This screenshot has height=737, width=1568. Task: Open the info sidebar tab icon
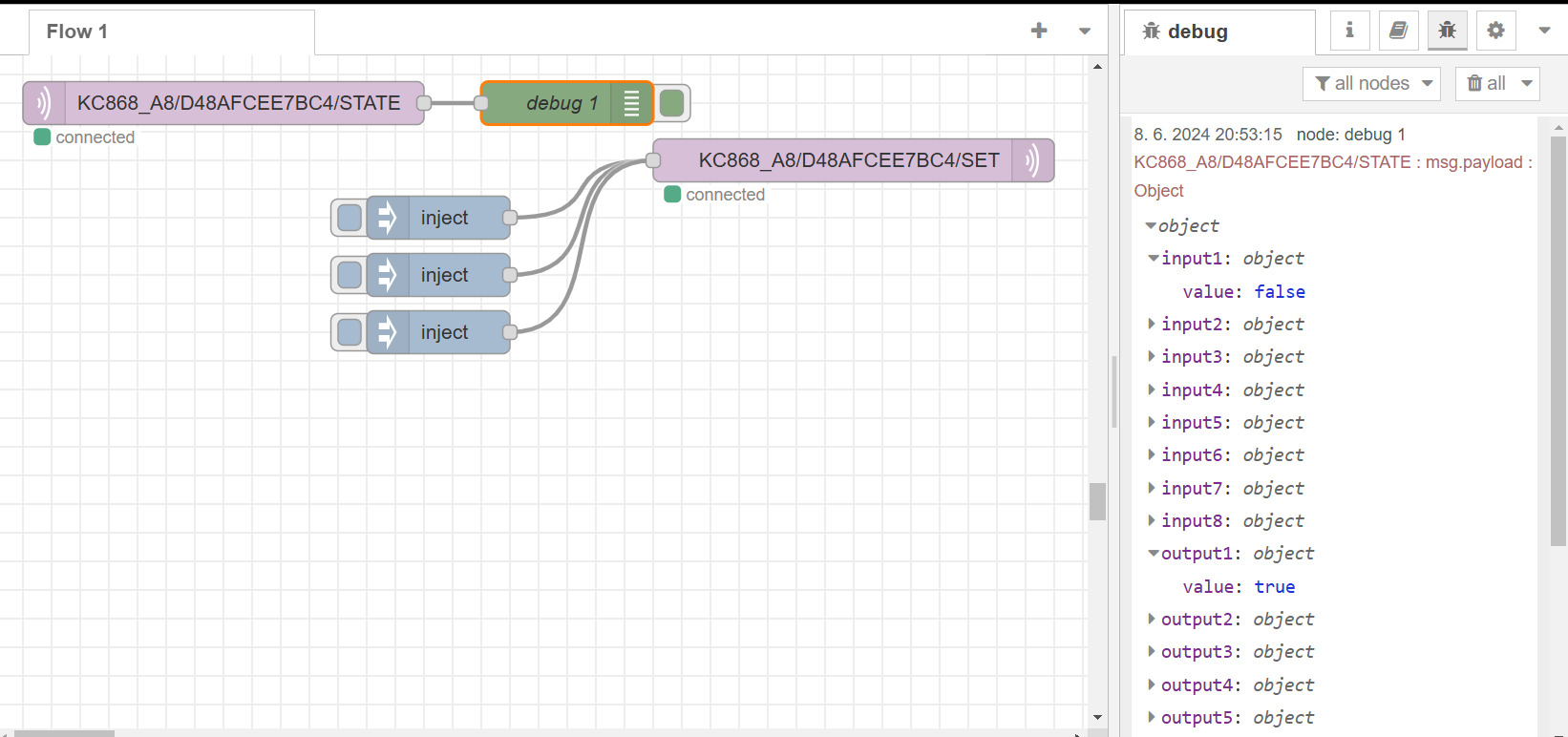[1349, 31]
